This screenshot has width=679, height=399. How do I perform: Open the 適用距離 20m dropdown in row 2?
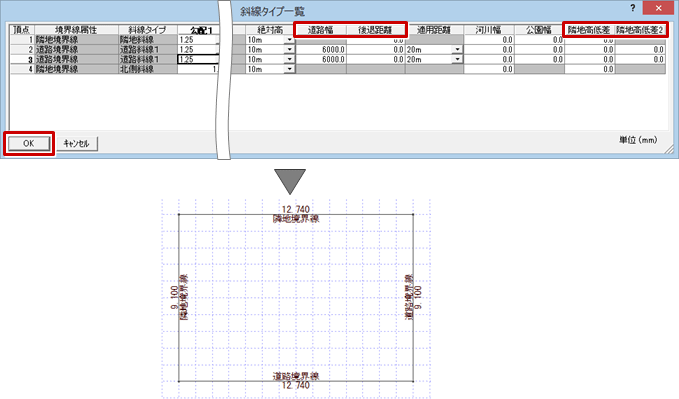tap(458, 50)
